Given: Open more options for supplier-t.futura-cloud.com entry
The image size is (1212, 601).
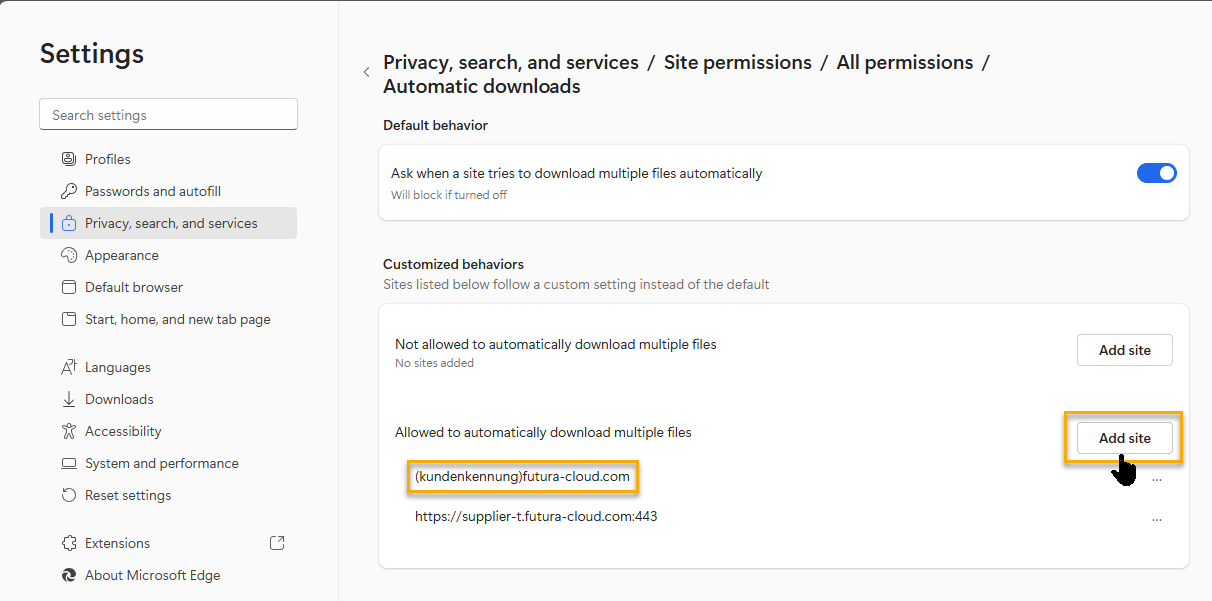Looking at the screenshot, I should coord(1156,520).
